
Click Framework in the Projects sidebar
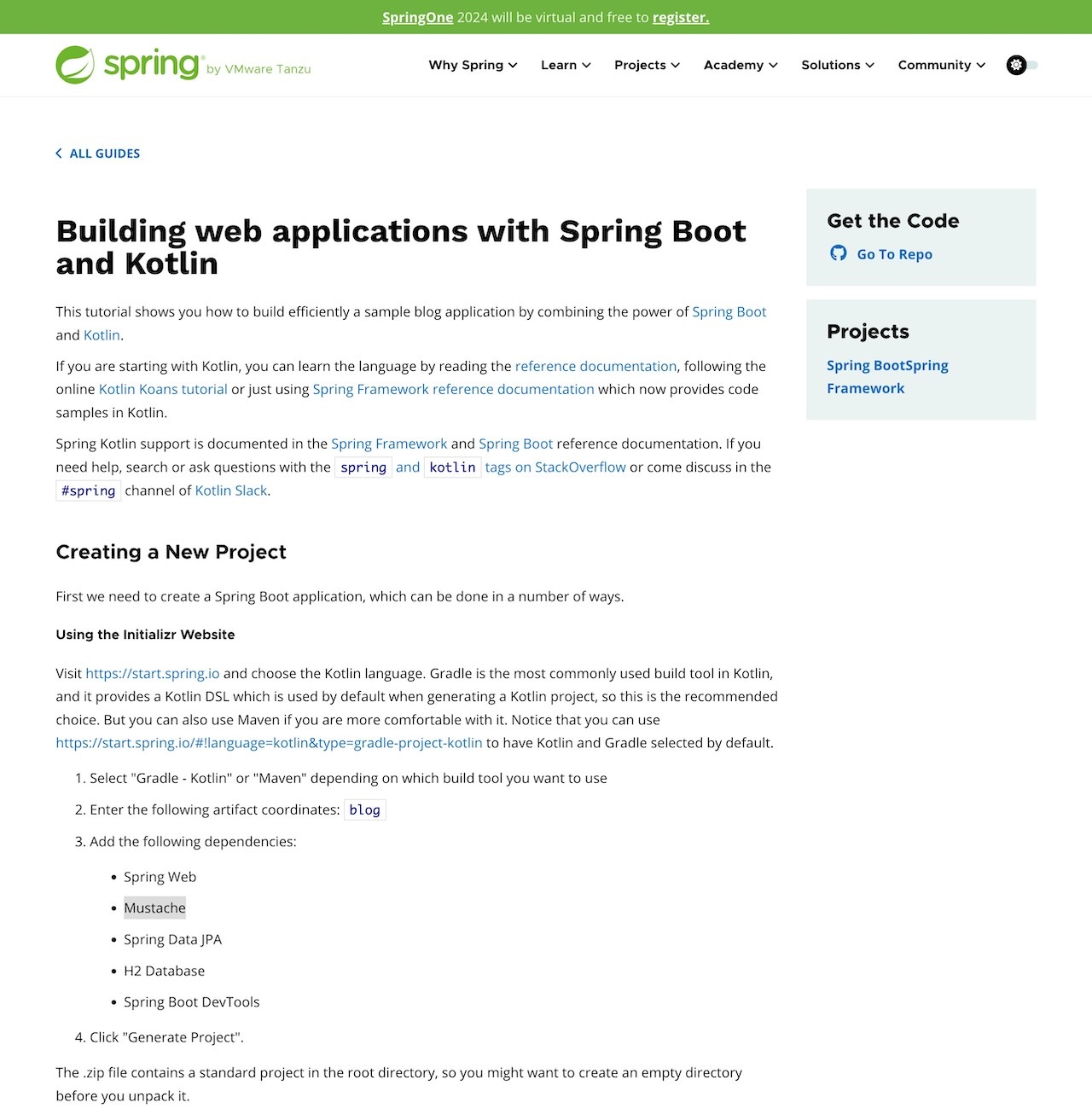865,388
